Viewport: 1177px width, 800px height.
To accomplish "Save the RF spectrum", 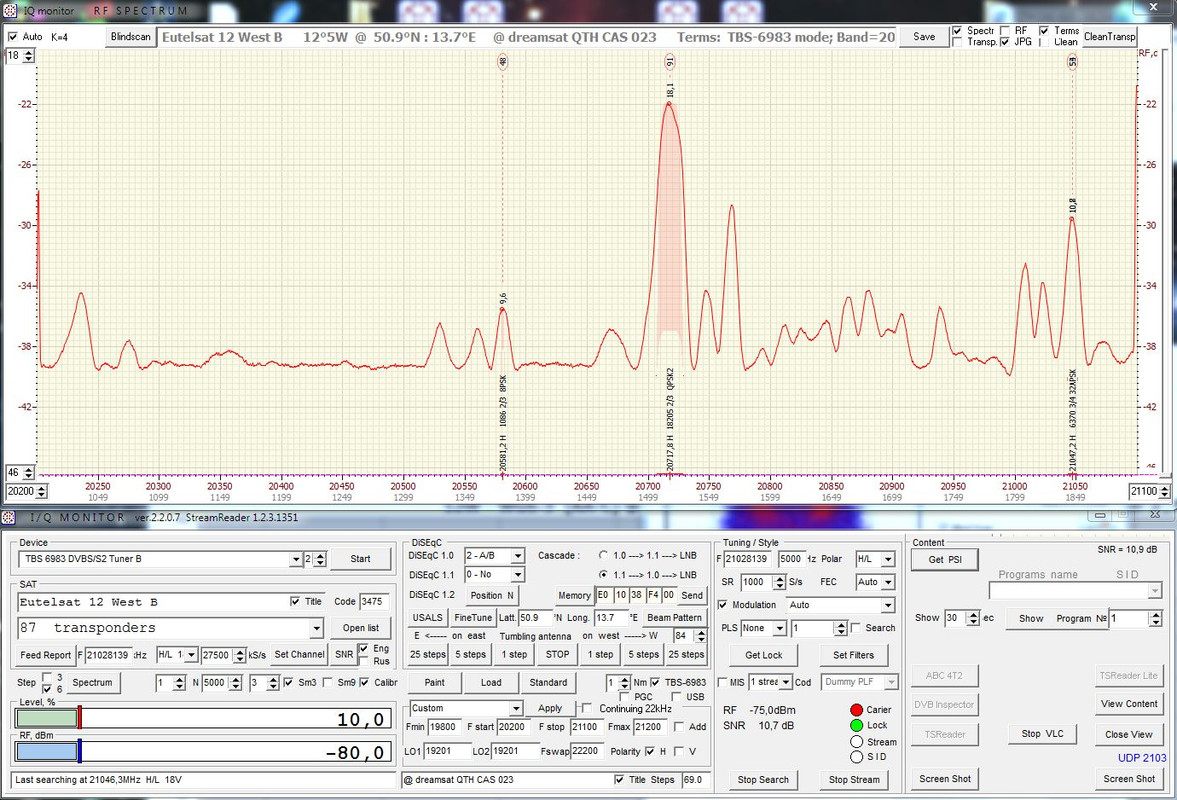I will (924, 37).
